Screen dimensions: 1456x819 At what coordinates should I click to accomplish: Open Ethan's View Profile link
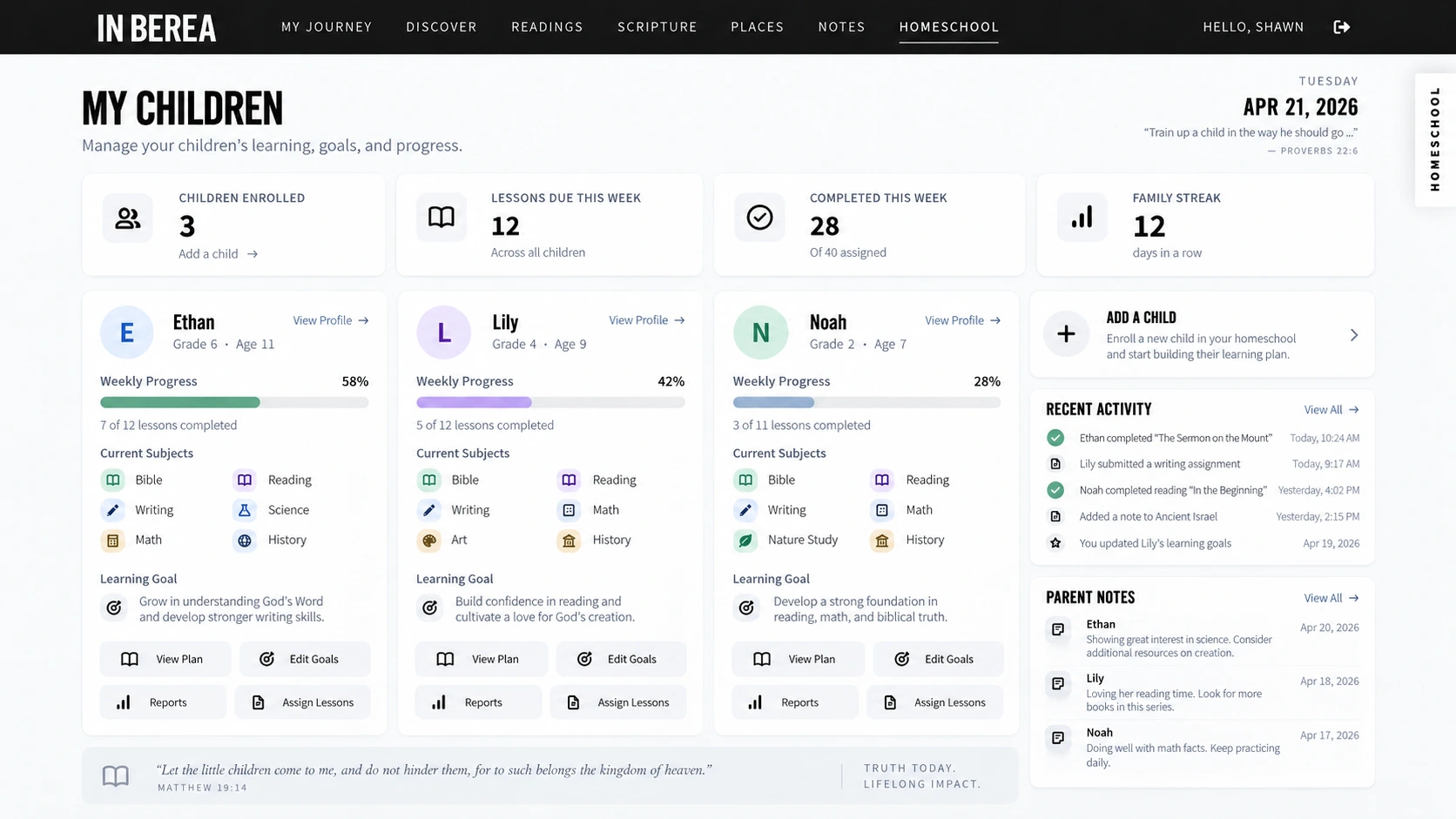331,320
